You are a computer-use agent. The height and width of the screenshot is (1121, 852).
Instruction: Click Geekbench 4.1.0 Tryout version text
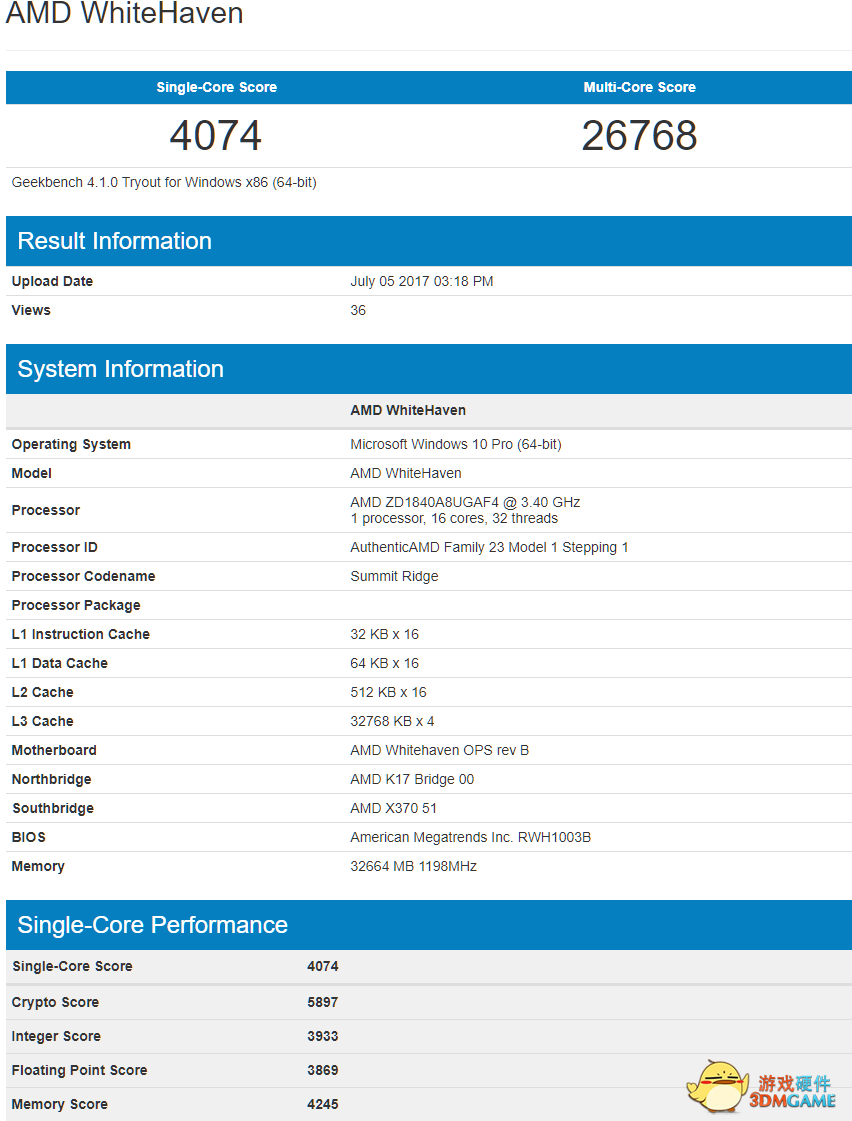click(x=164, y=182)
